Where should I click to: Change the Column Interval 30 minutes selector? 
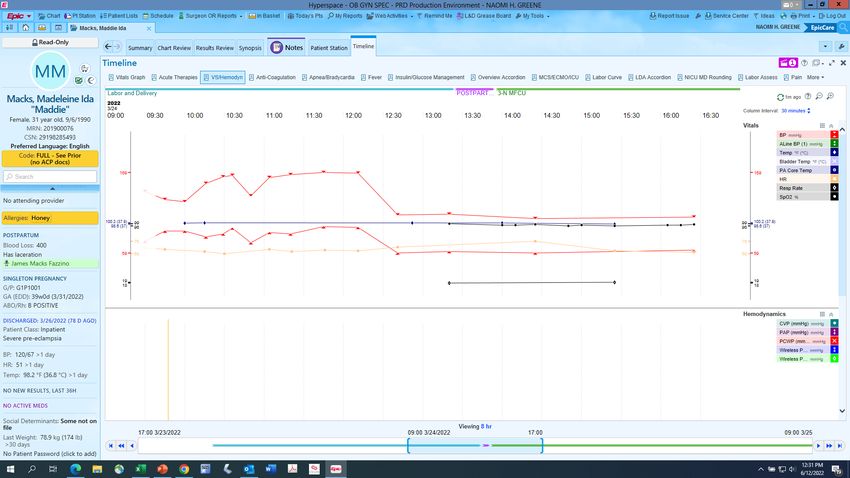pos(796,111)
